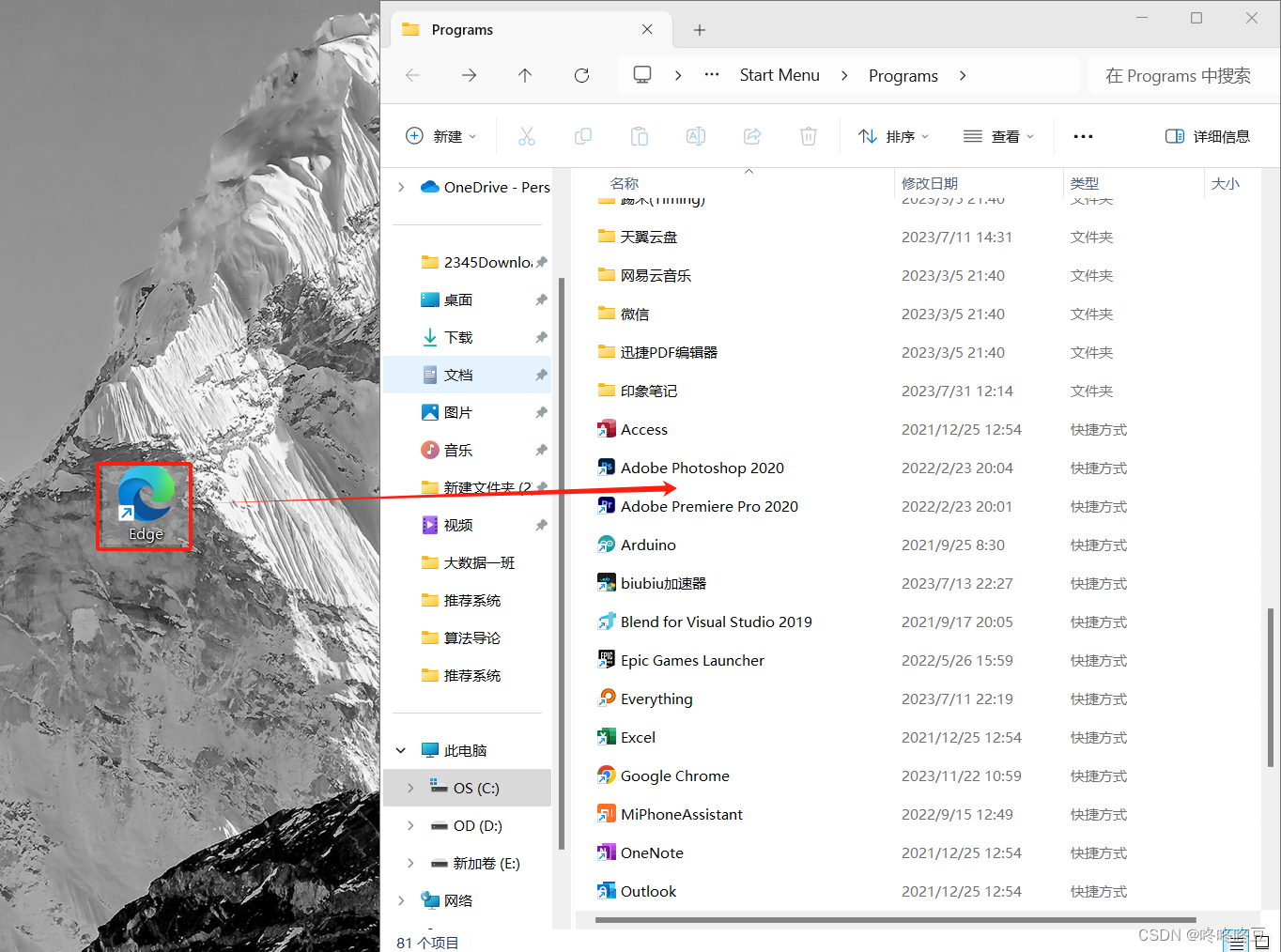Open the 新建 dropdown menu
Screen dimensions: 1281x952
click(441, 136)
